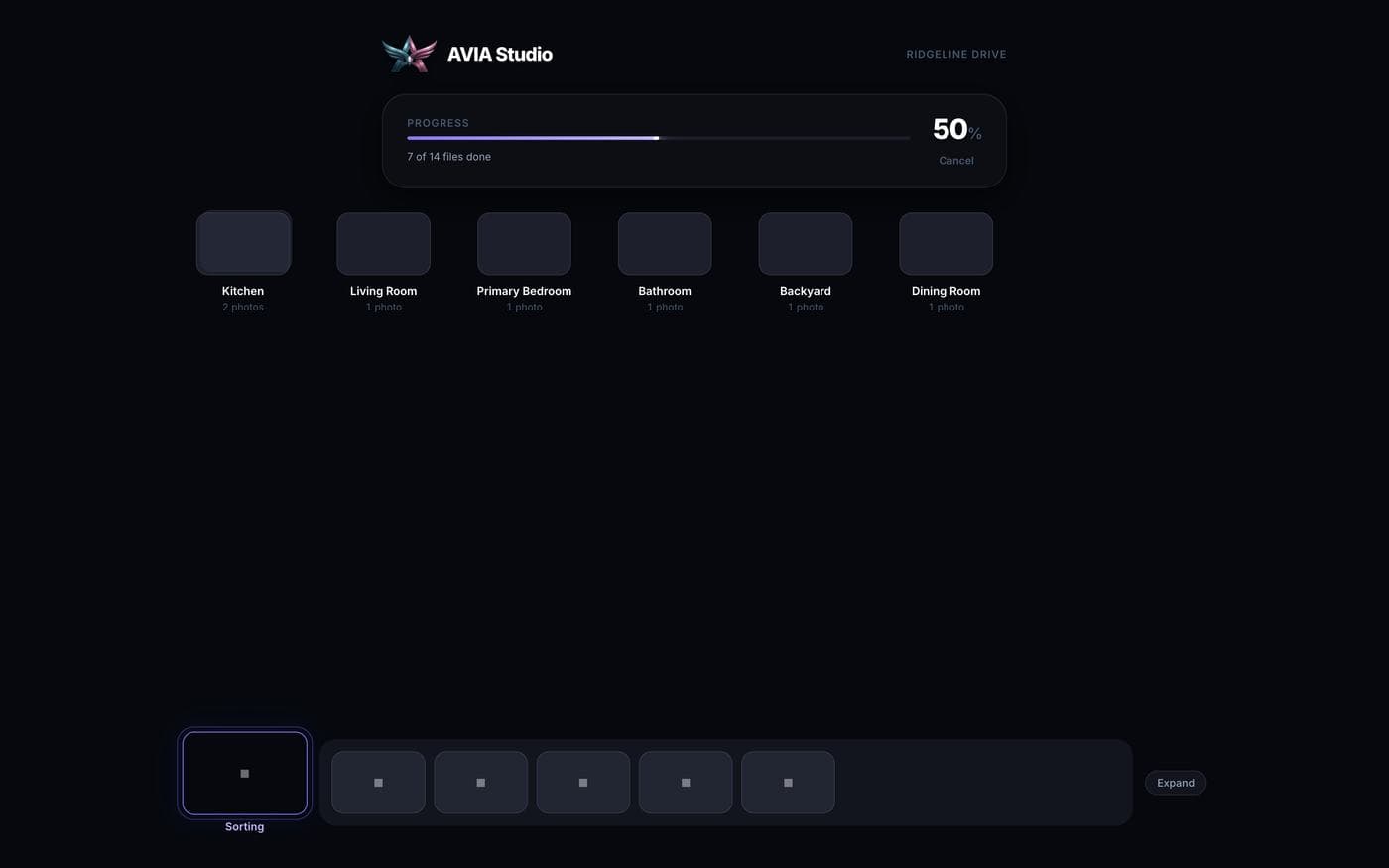Viewport: 1389px width, 868px height.
Task: Click the AVIA Studio star logo
Action: (409, 54)
